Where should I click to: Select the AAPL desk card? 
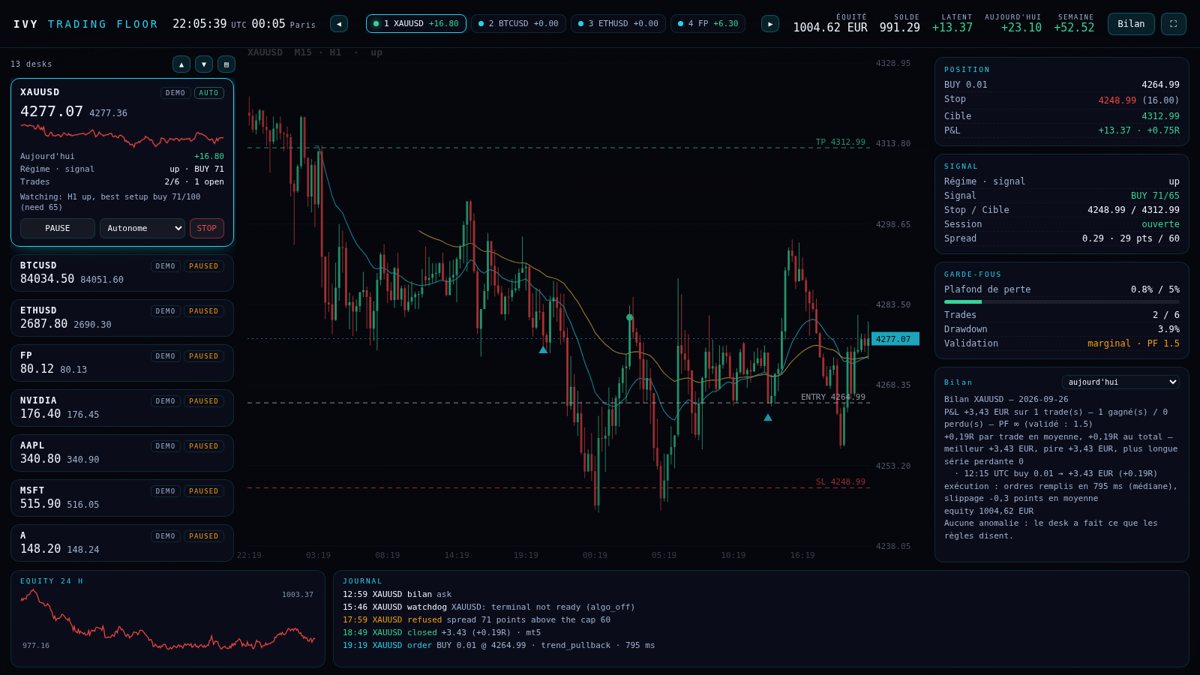[122, 452]
